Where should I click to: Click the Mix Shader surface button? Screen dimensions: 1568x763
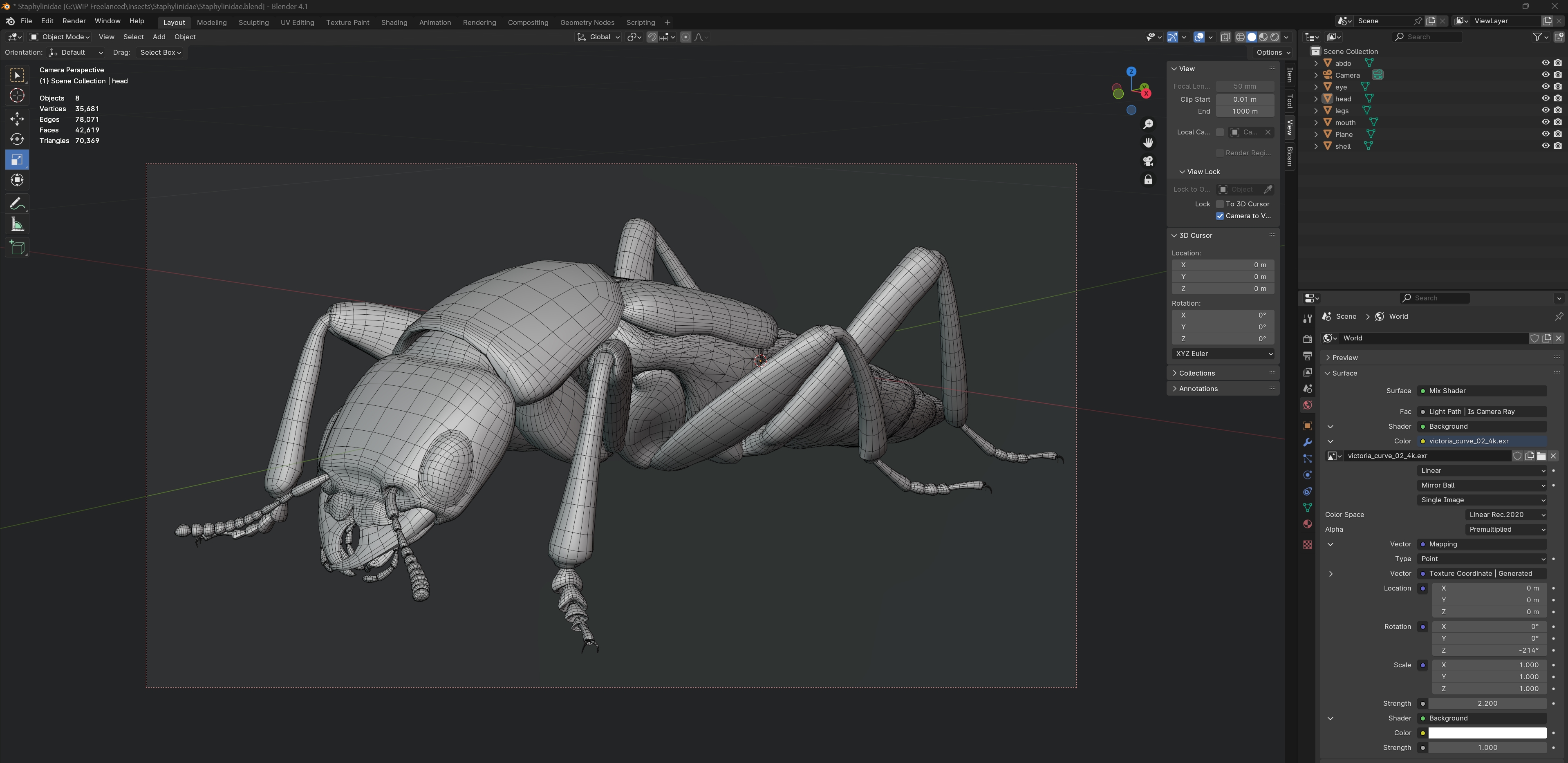[1482, 391]
